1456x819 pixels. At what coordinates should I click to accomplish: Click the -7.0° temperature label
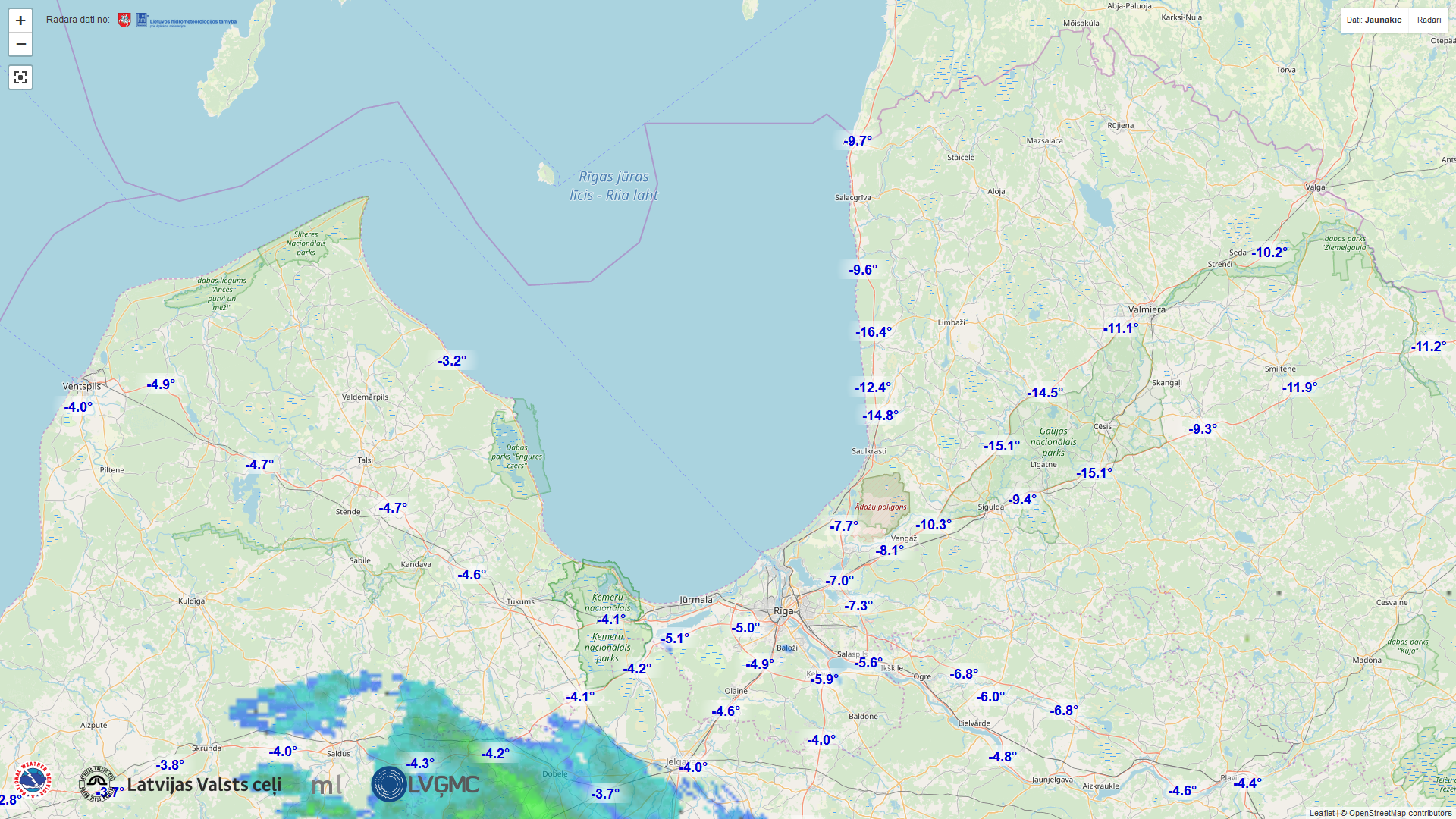[x=839, y=581]
